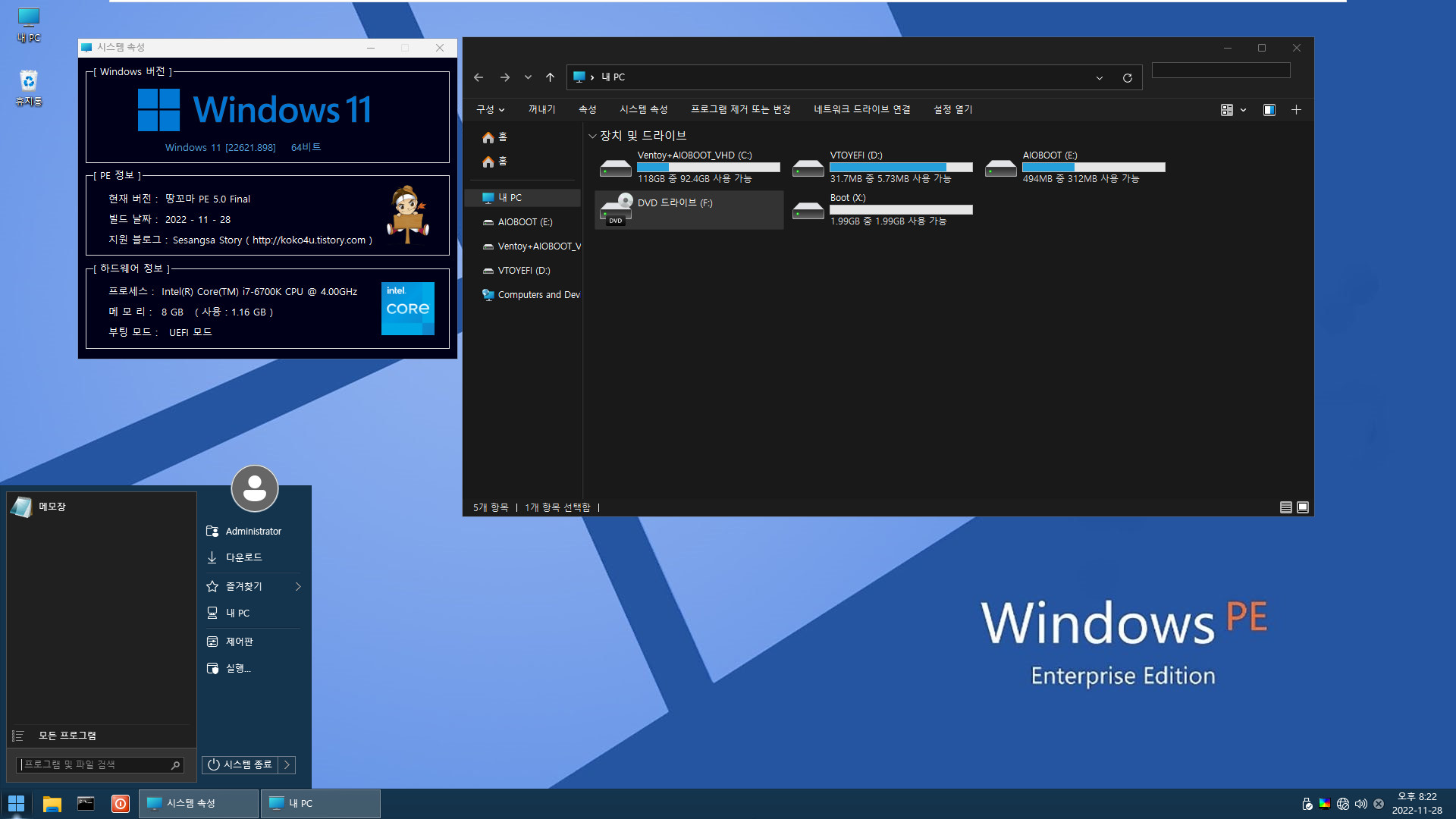Viewport: 1456px width, 819px height.
Task: Select VTOYEFI (D:) in navigation pane
Action: (522, 271)
